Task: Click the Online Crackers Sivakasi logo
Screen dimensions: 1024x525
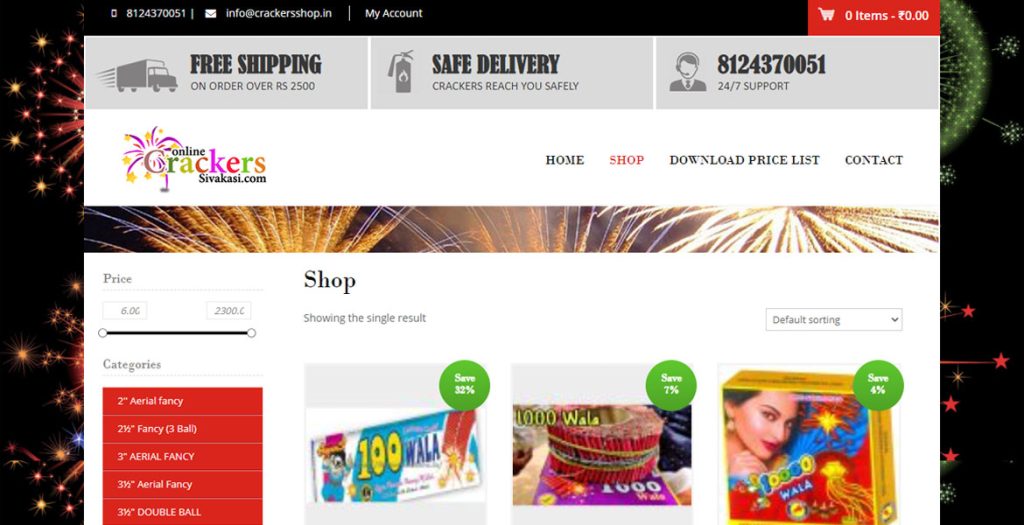Action: coord(195,159)
